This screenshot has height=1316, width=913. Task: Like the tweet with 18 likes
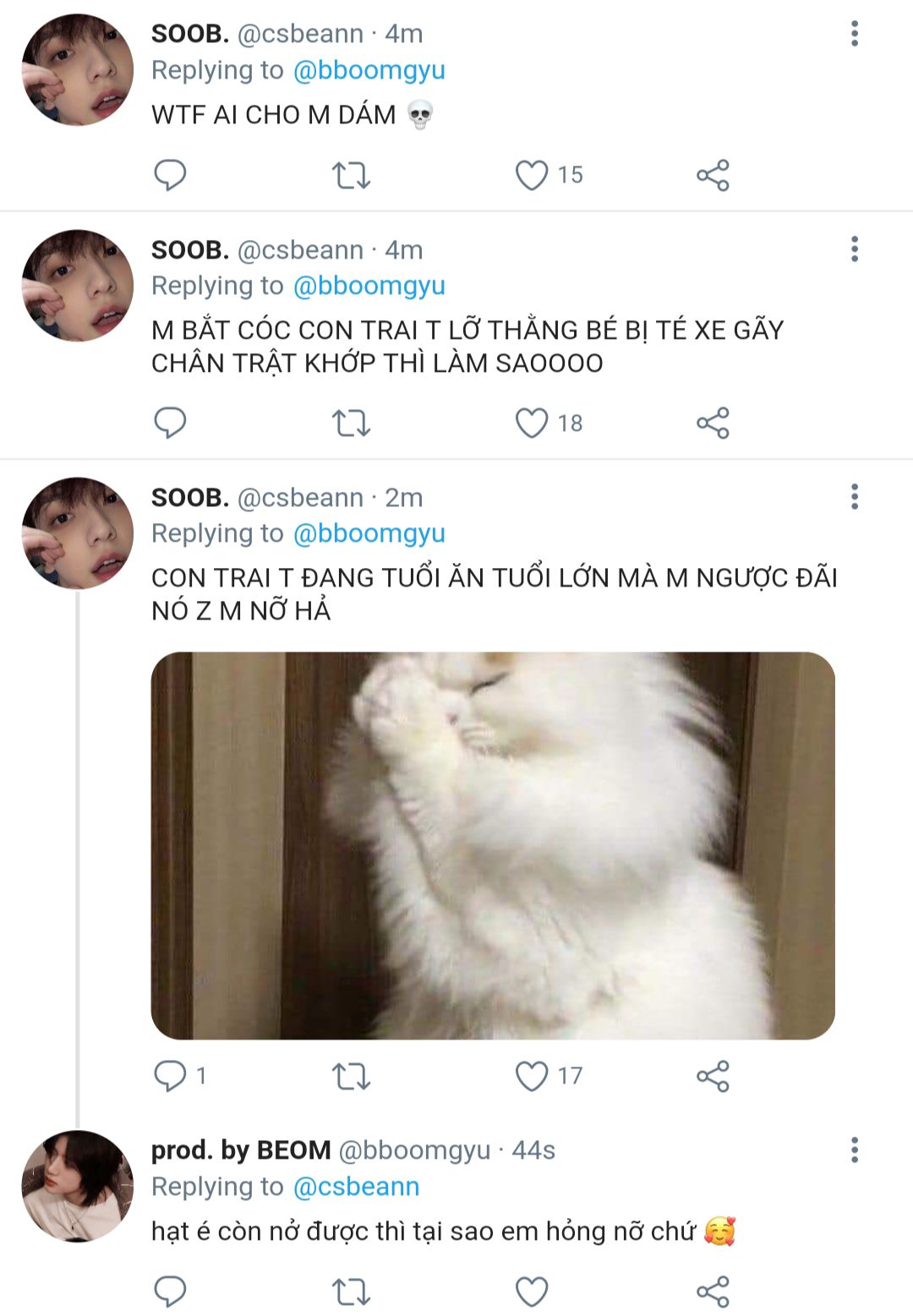coord(532,423)
